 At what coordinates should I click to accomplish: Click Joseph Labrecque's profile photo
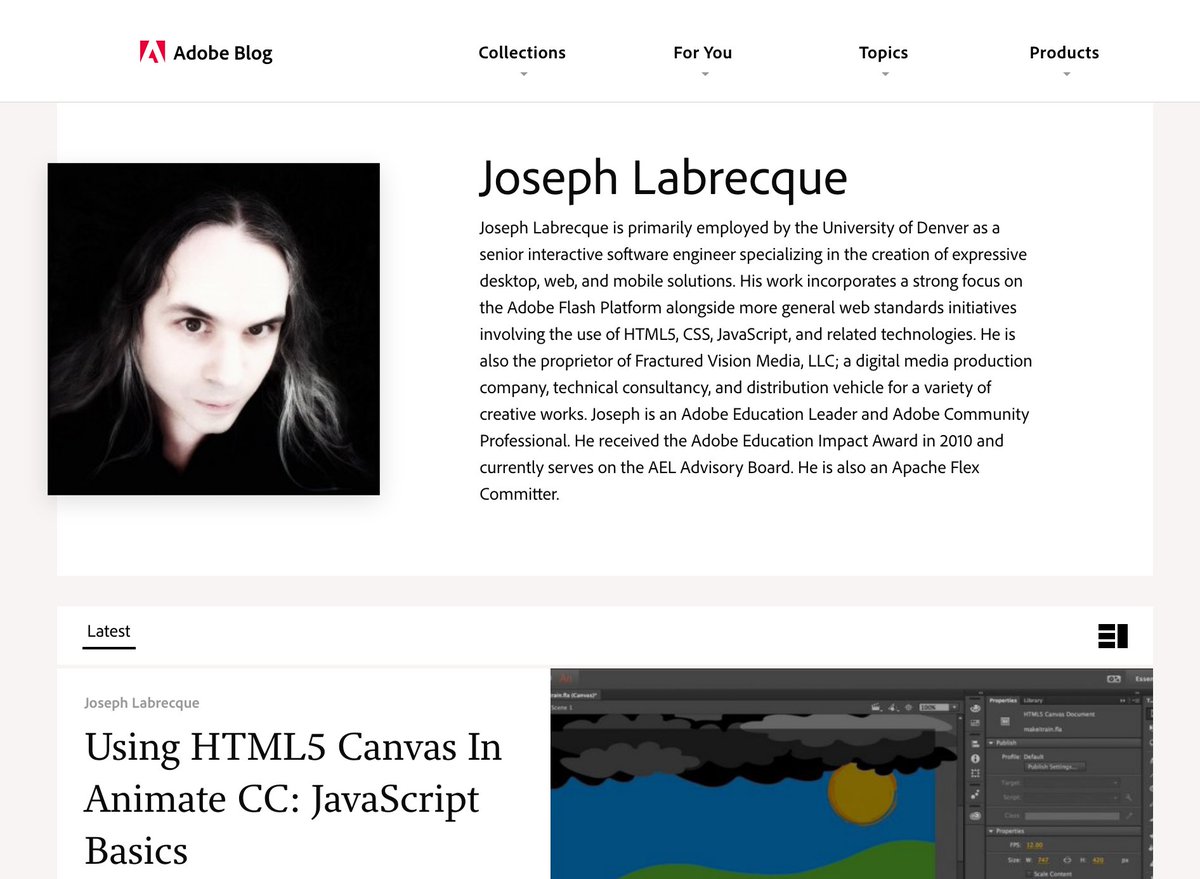(x=214, y=329)
